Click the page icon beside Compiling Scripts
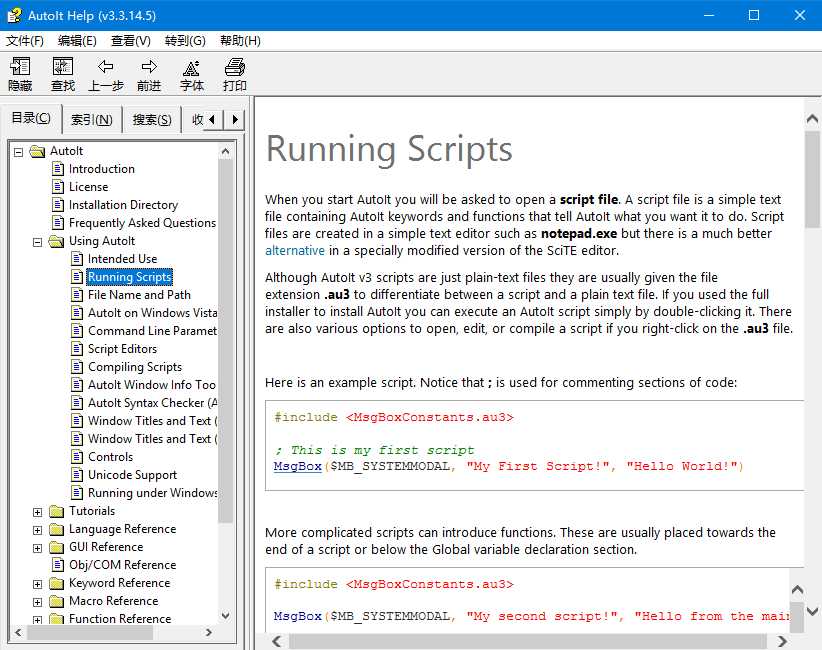 [x=77, y=366]
